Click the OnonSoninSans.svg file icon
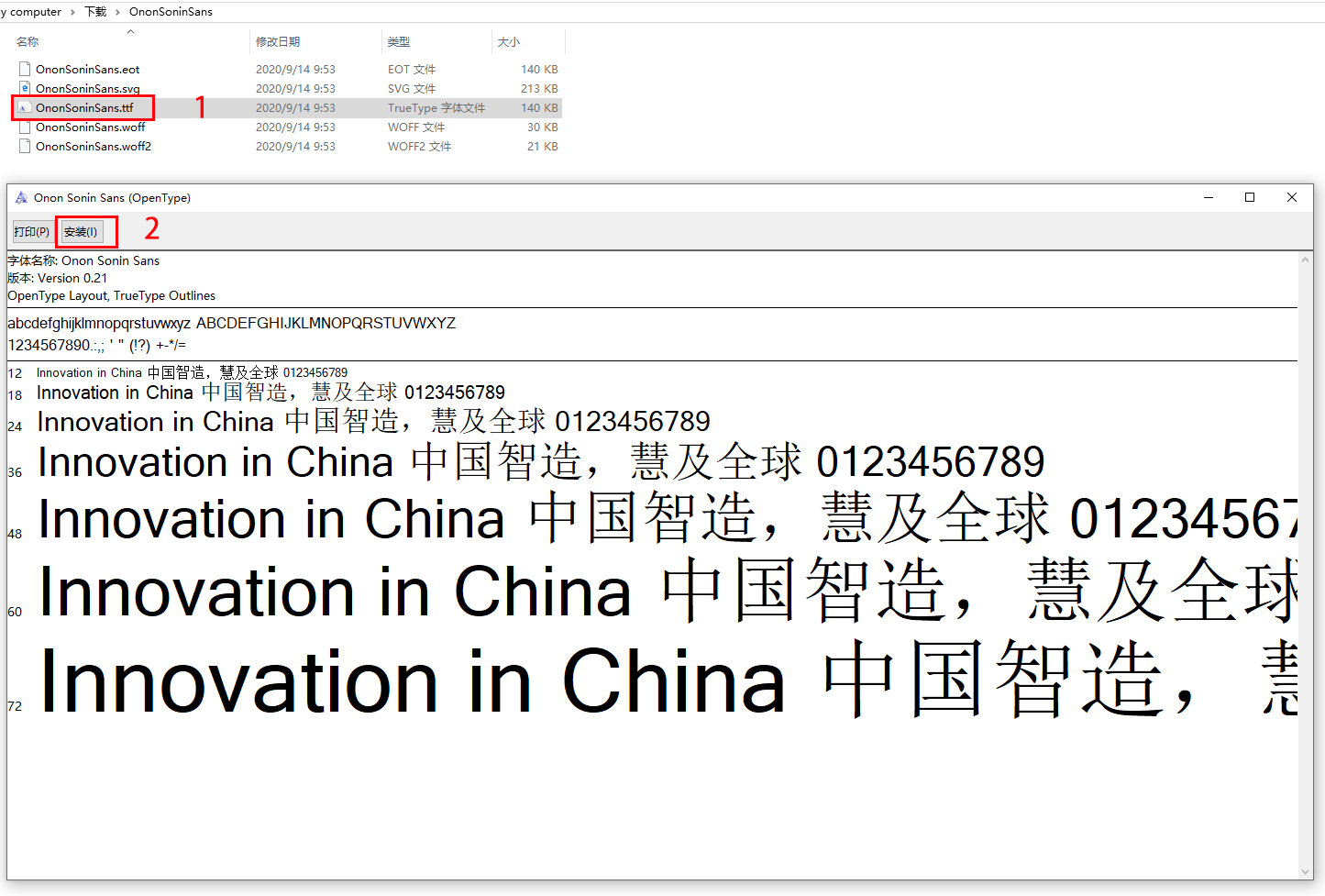The height and width of the screenshot is (896, 1325). pyautogui.click(x=25, y=88)
